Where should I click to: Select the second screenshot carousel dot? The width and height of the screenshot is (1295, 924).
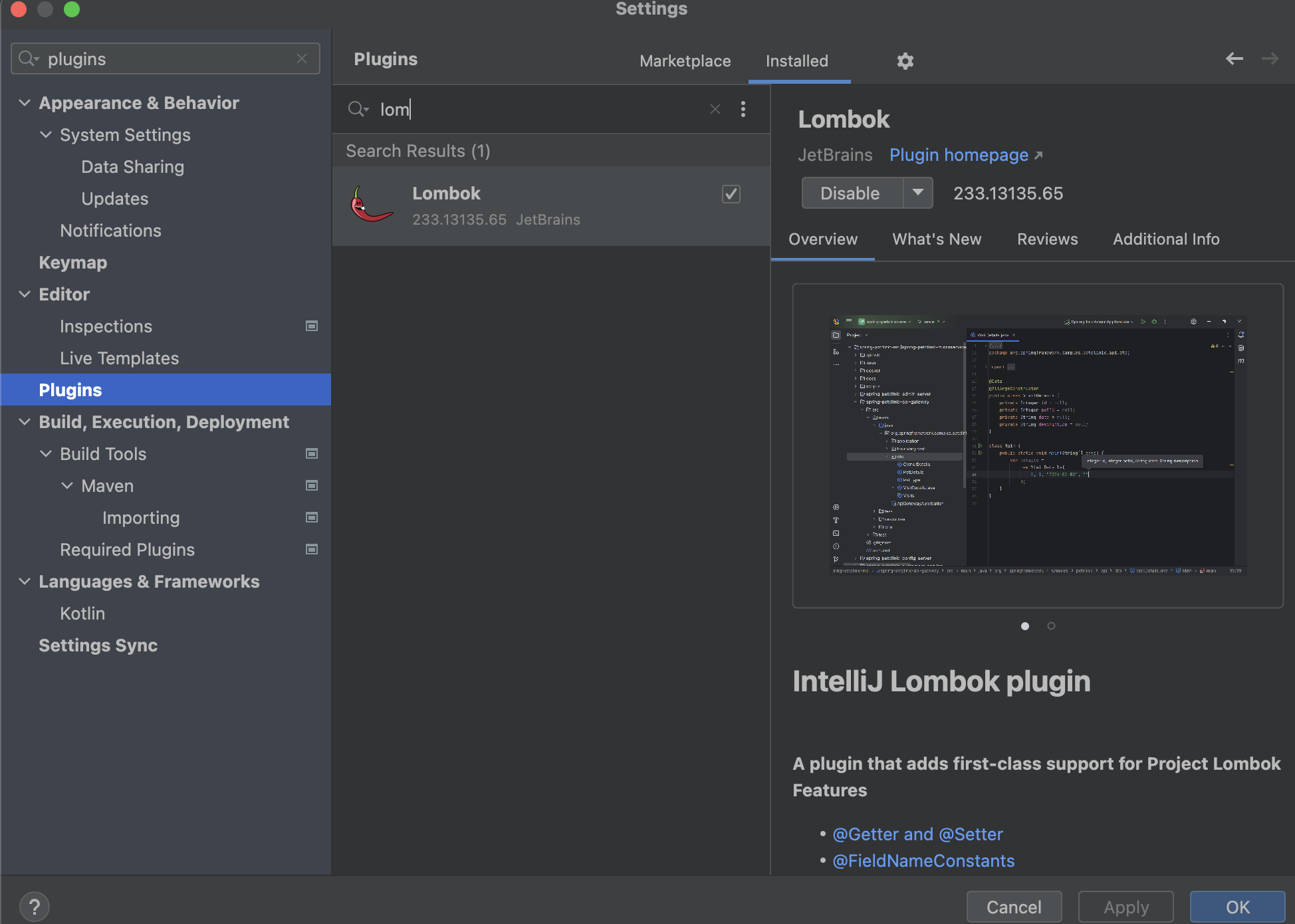[x=1051, y=626]
